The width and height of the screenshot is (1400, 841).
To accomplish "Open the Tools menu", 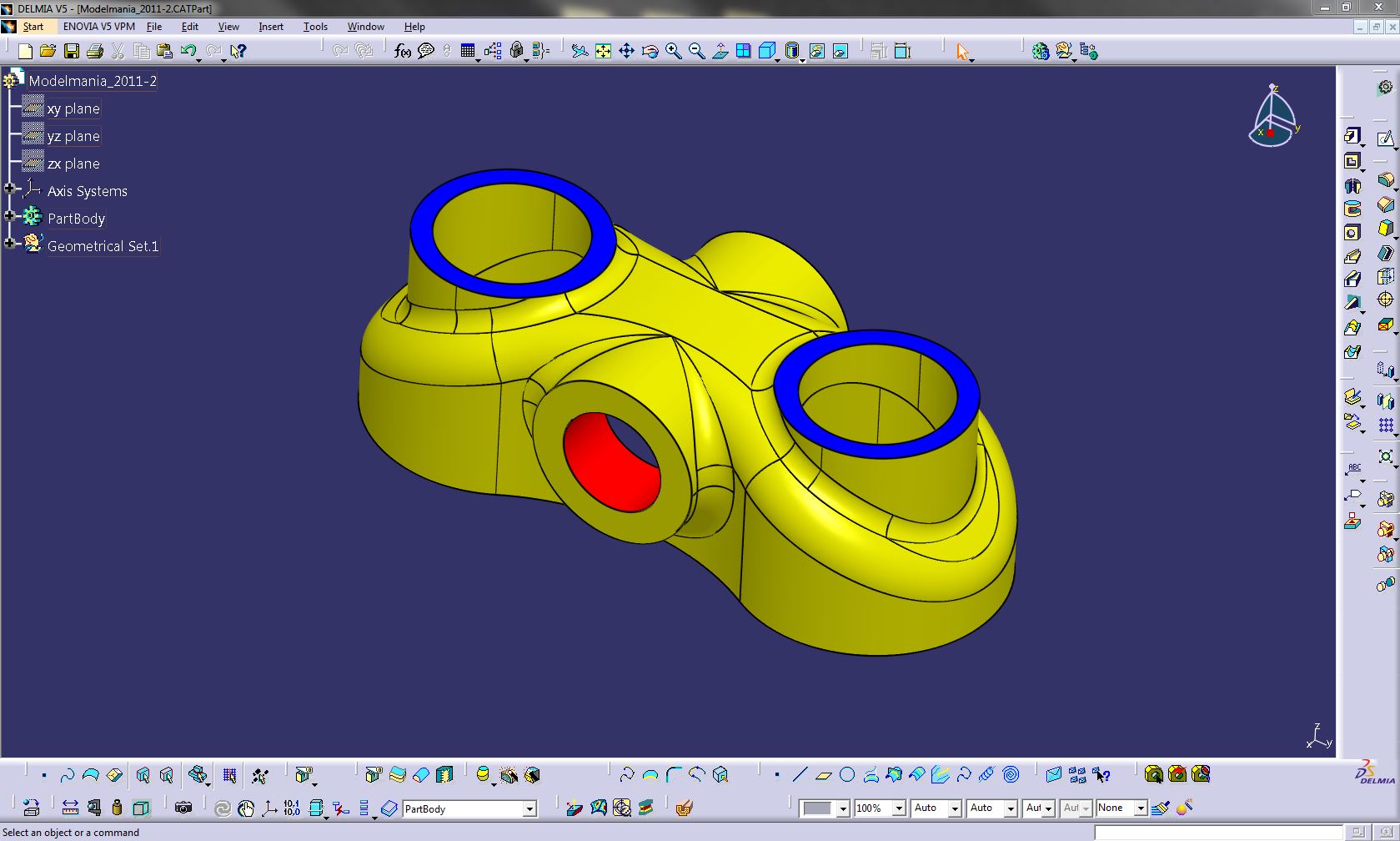I will coord(315,27).
